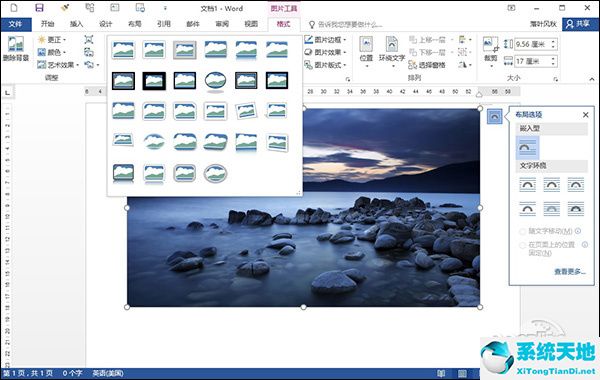Open the Reset Picture dropdown arrow
The width and height of the screenshot is (600, 380).
coord(98,65)
